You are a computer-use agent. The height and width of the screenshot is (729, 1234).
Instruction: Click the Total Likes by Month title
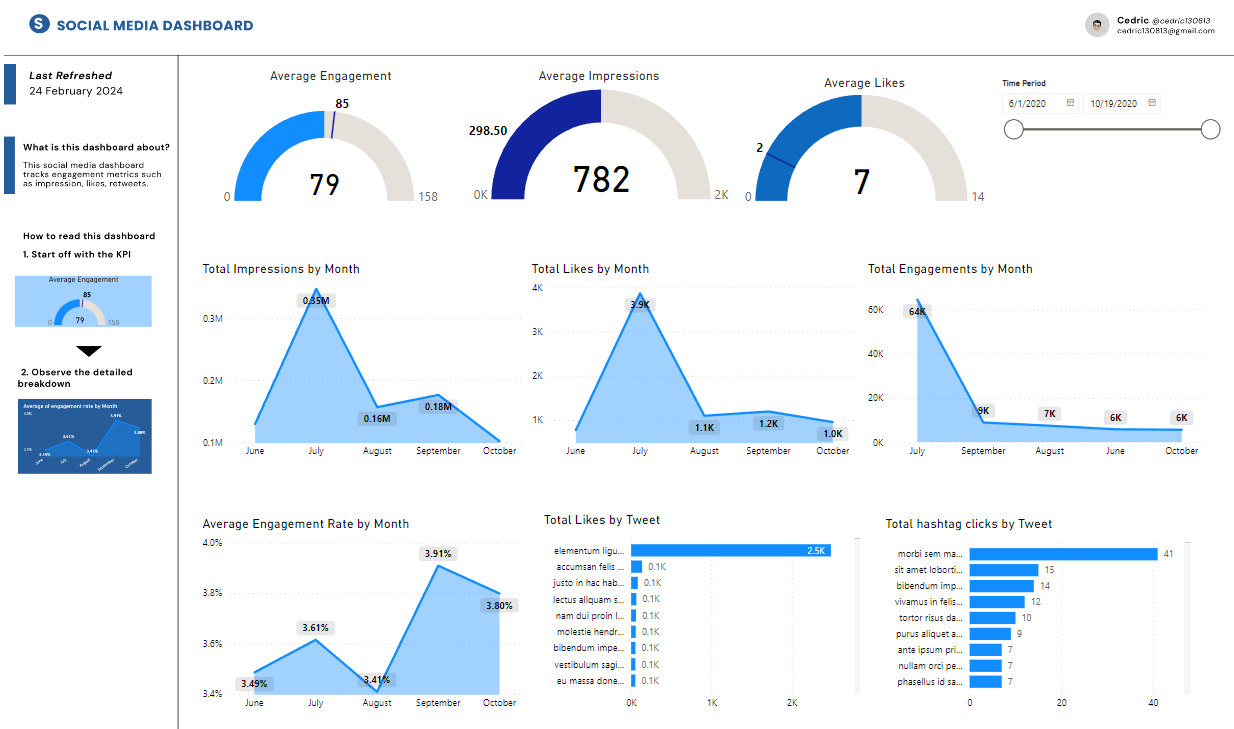click(590, 269)
